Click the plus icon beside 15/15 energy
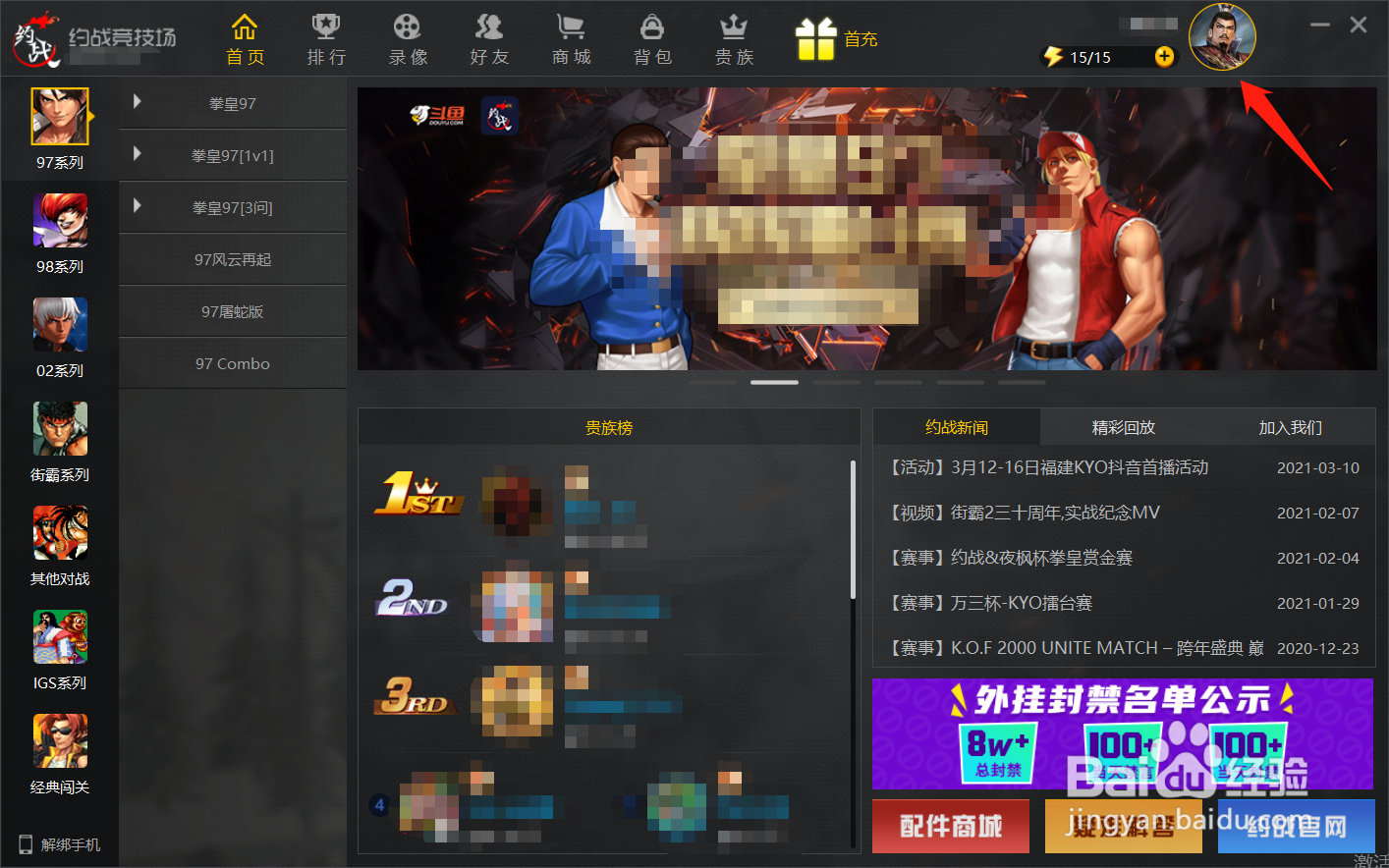 1164,56
